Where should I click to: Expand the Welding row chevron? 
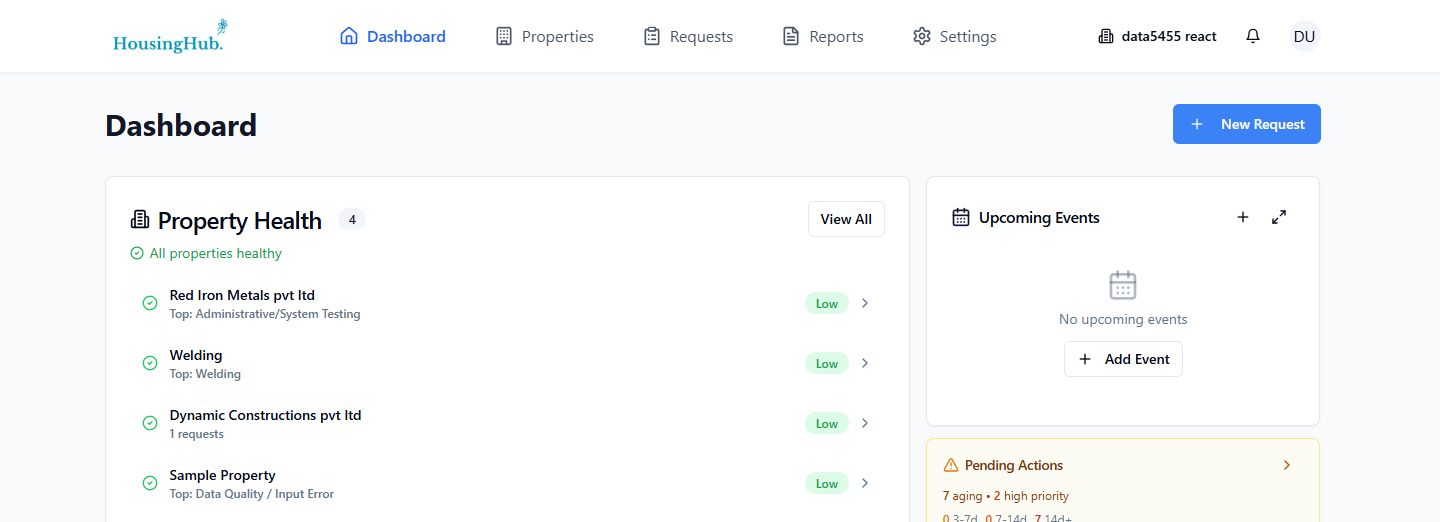(x=865, y=363)
